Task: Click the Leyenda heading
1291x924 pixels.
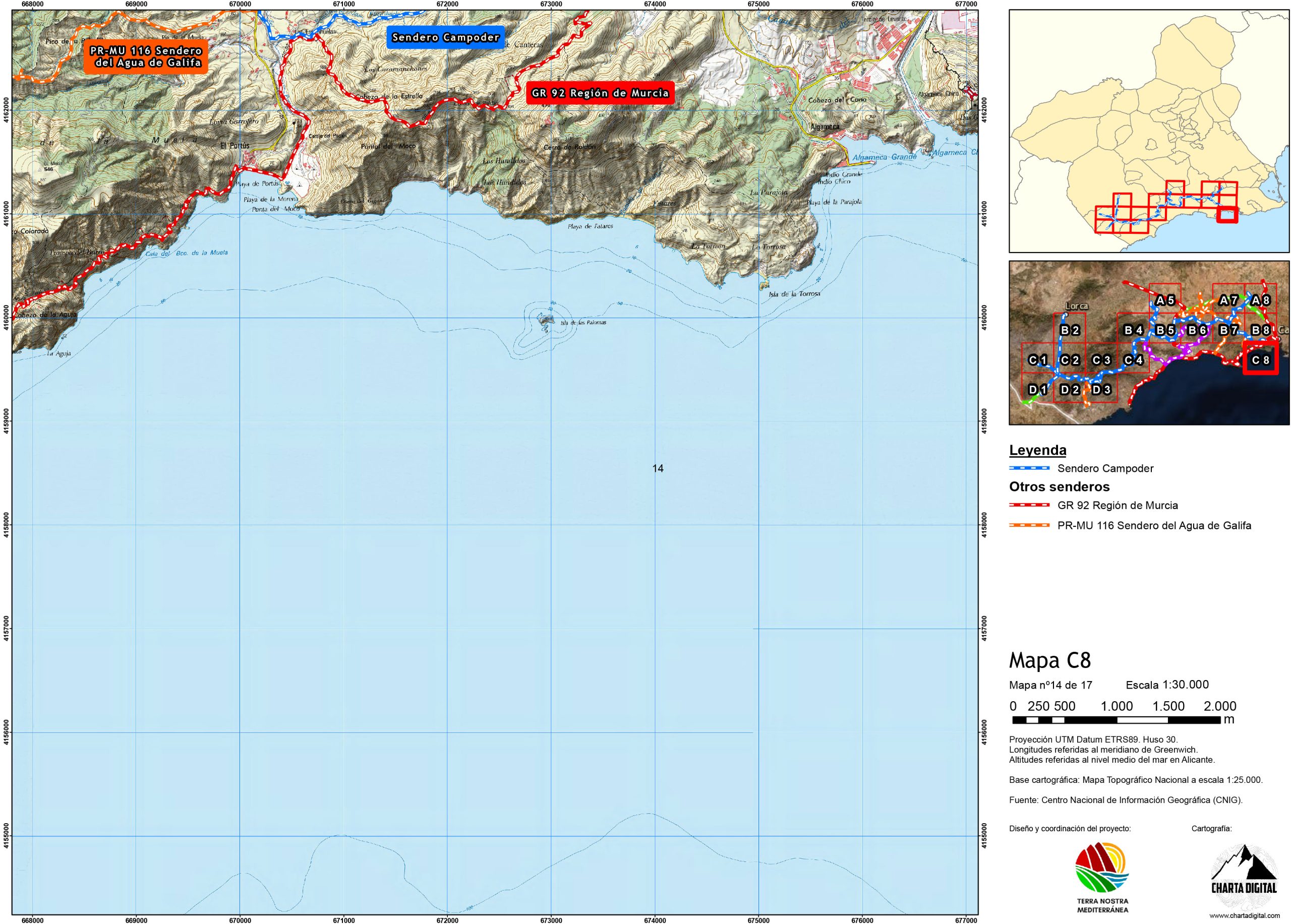Action: [1037, 451]
